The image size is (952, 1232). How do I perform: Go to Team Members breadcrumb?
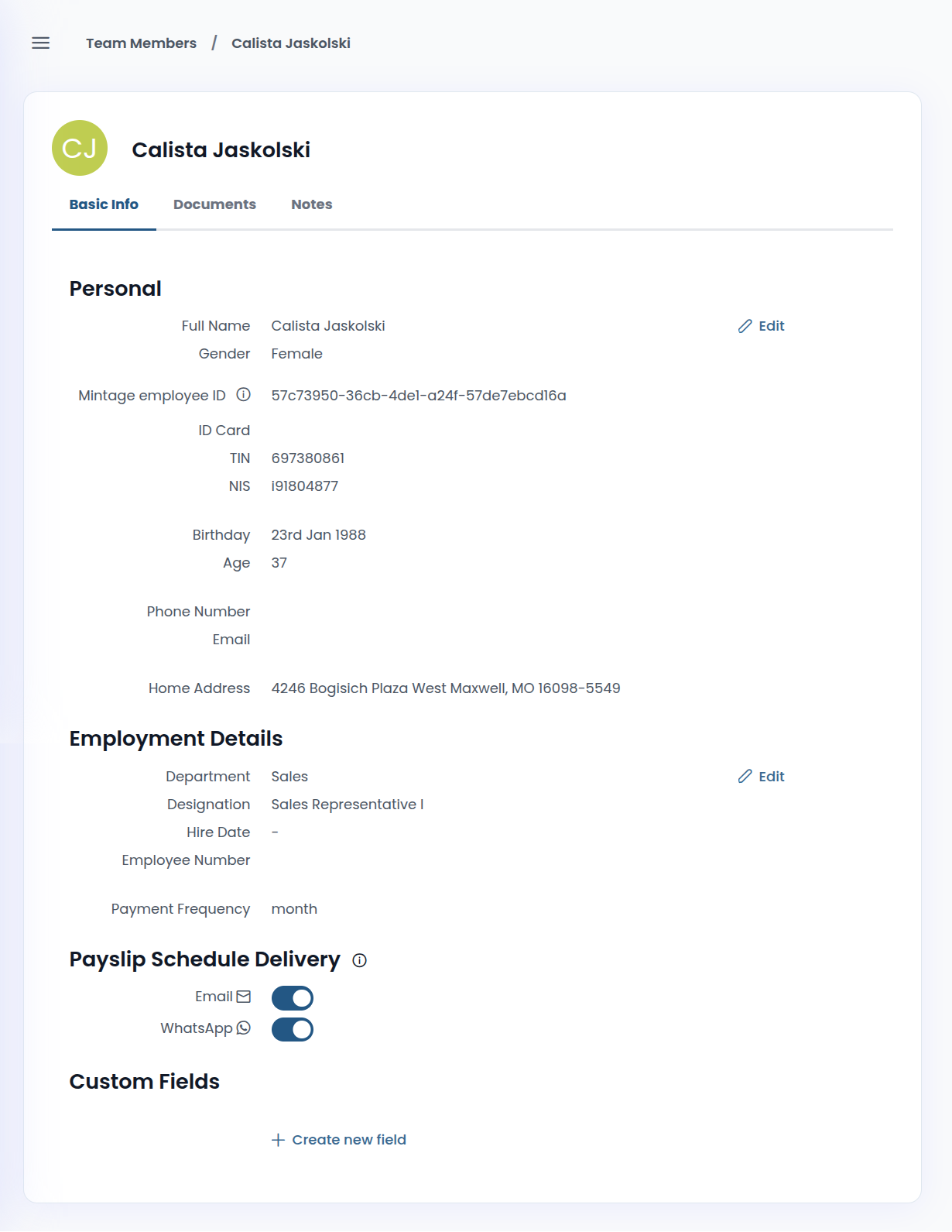pyautogui.click(x=141, y=43)
